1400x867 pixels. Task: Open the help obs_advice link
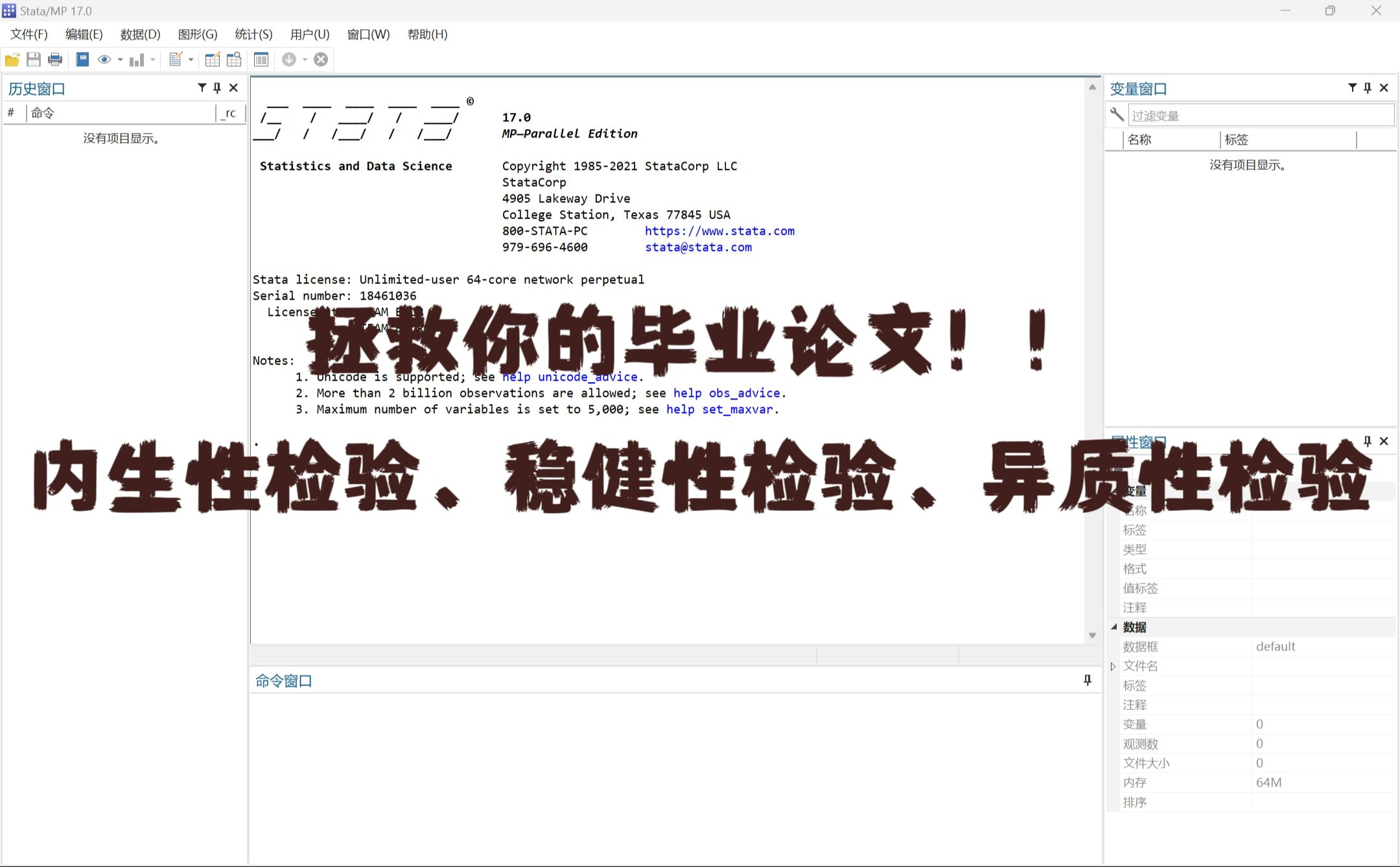[x=727, y=393]
